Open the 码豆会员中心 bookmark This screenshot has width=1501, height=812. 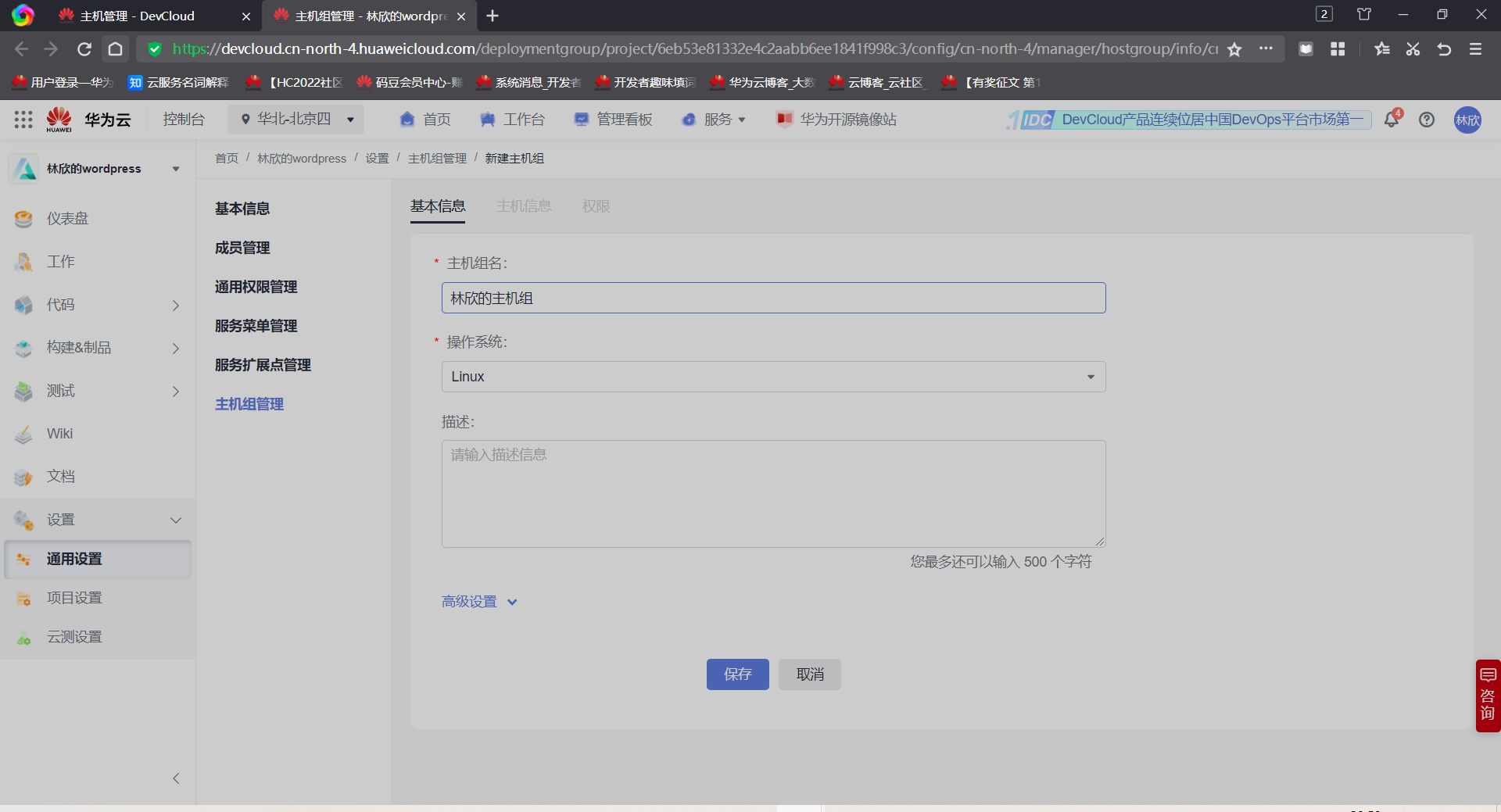click(410, 83)
